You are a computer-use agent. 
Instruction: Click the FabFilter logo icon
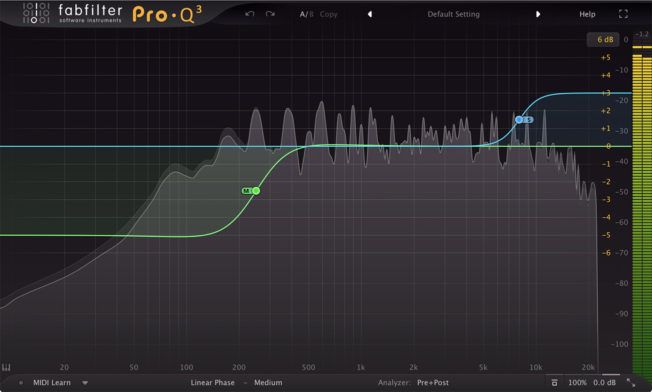(x=36, y=13)
